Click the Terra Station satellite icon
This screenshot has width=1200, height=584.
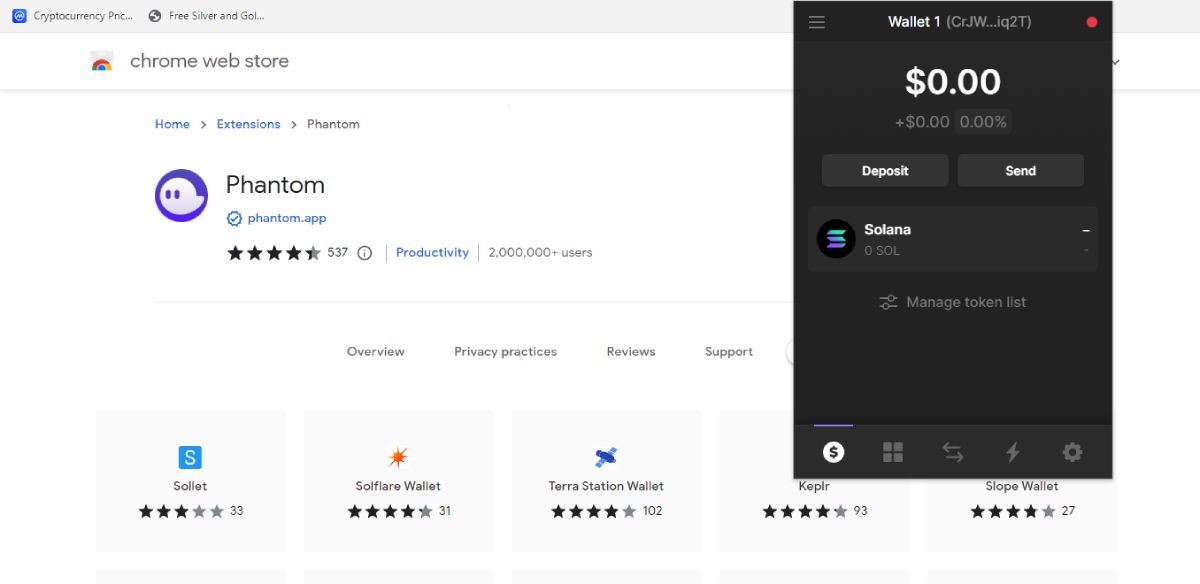[x=606, y=458]
